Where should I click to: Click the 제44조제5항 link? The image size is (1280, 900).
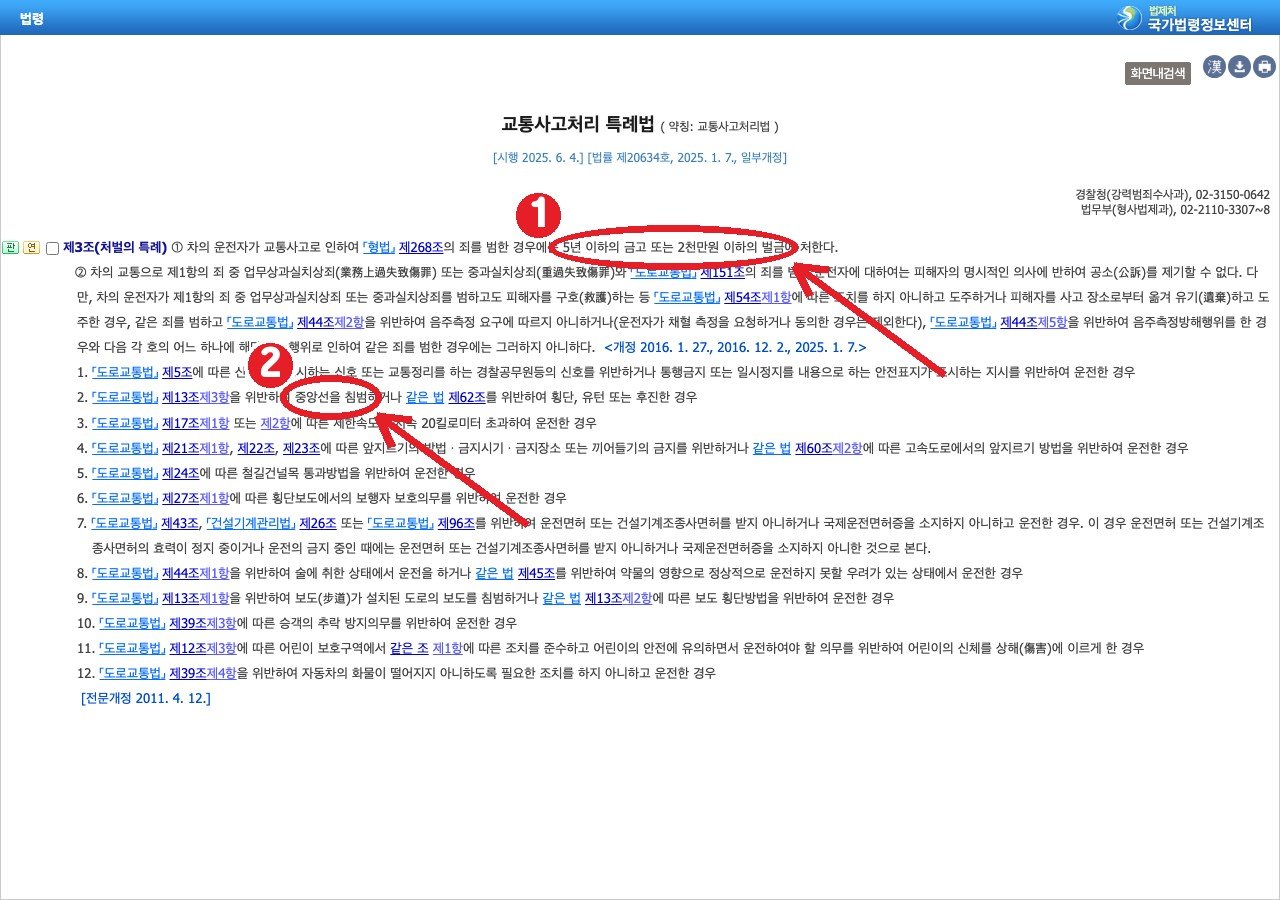click(1033, 322)
